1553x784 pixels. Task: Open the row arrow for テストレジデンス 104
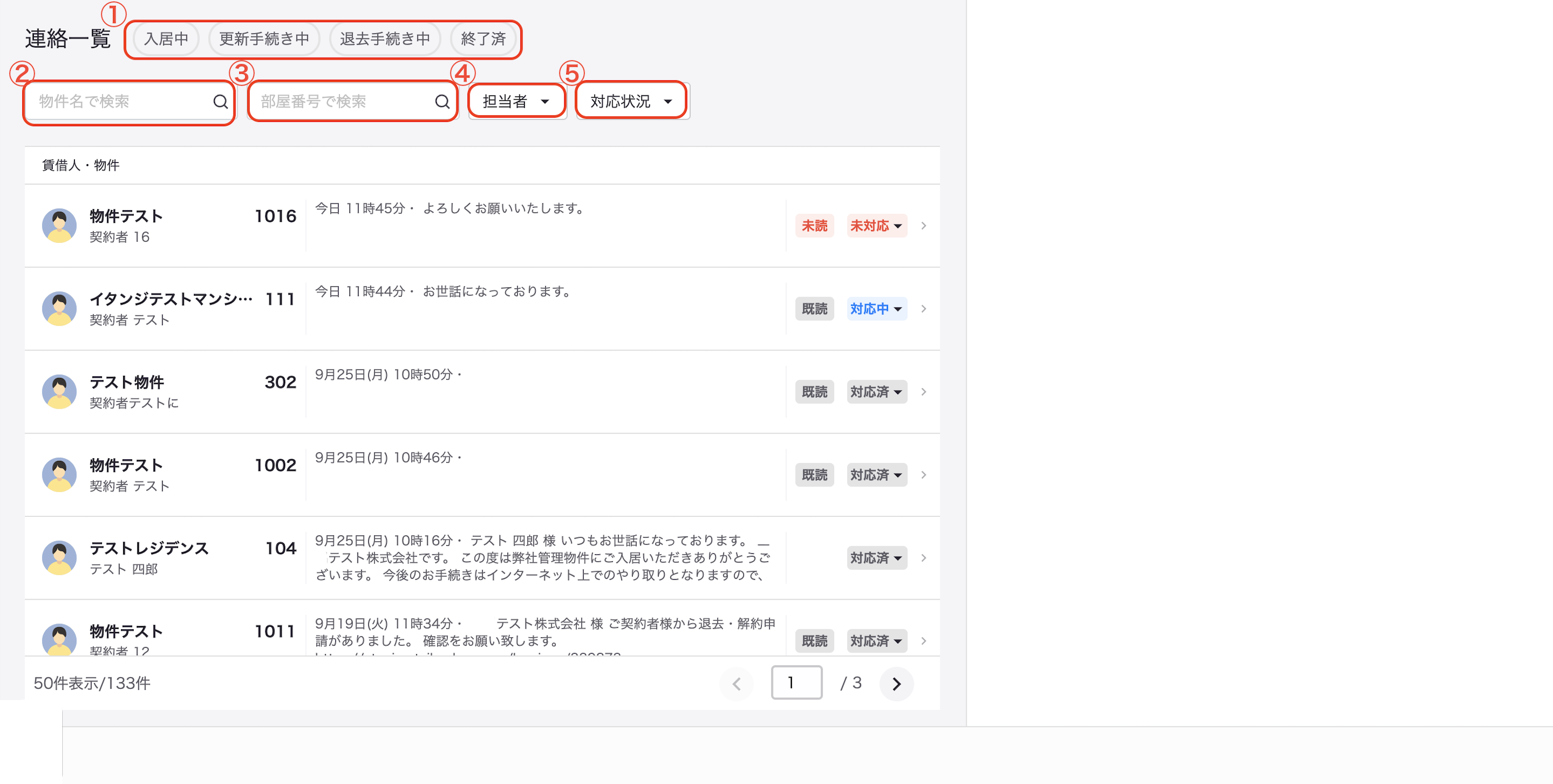923,558
